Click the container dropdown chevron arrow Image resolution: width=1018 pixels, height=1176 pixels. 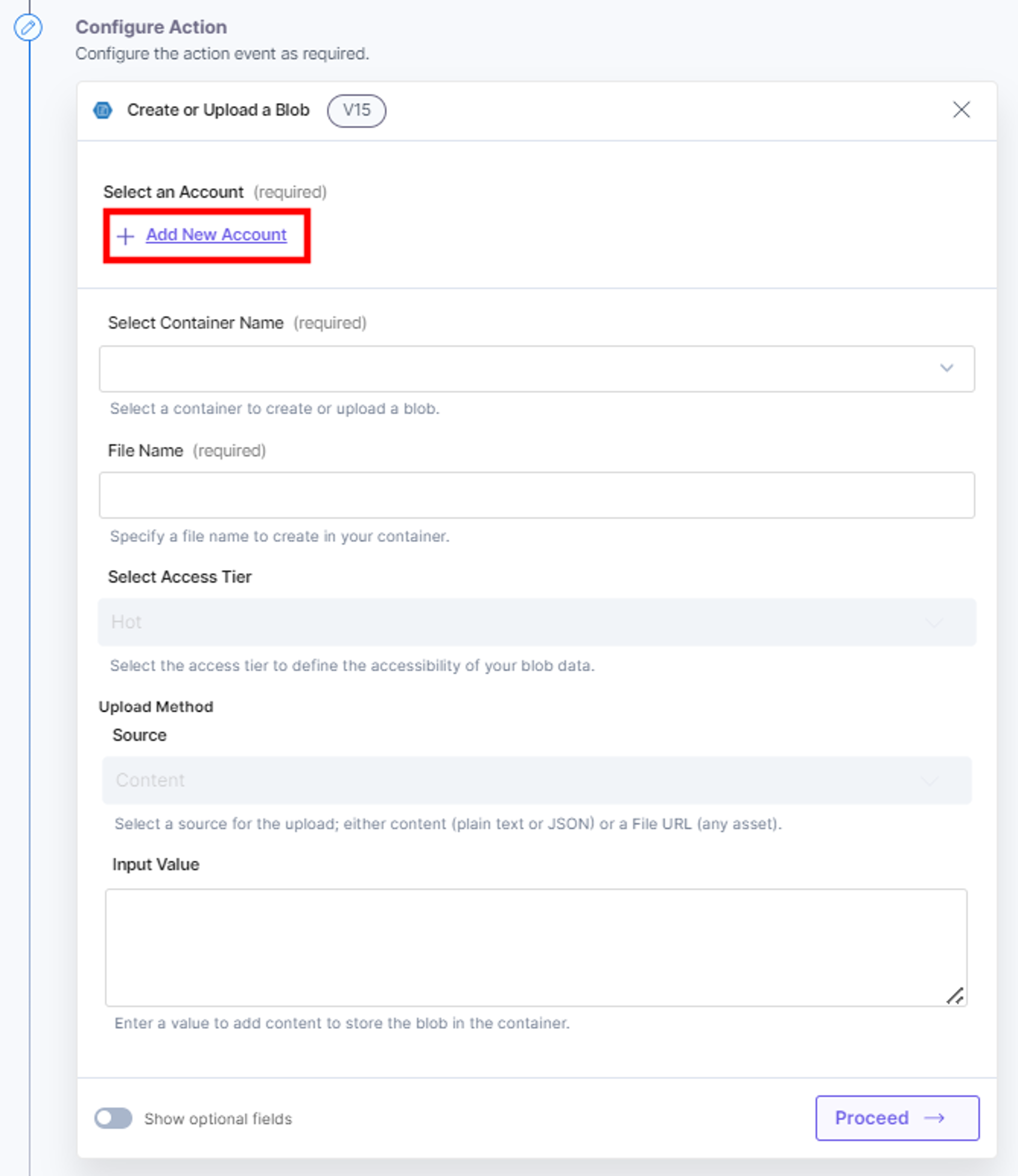946,368
